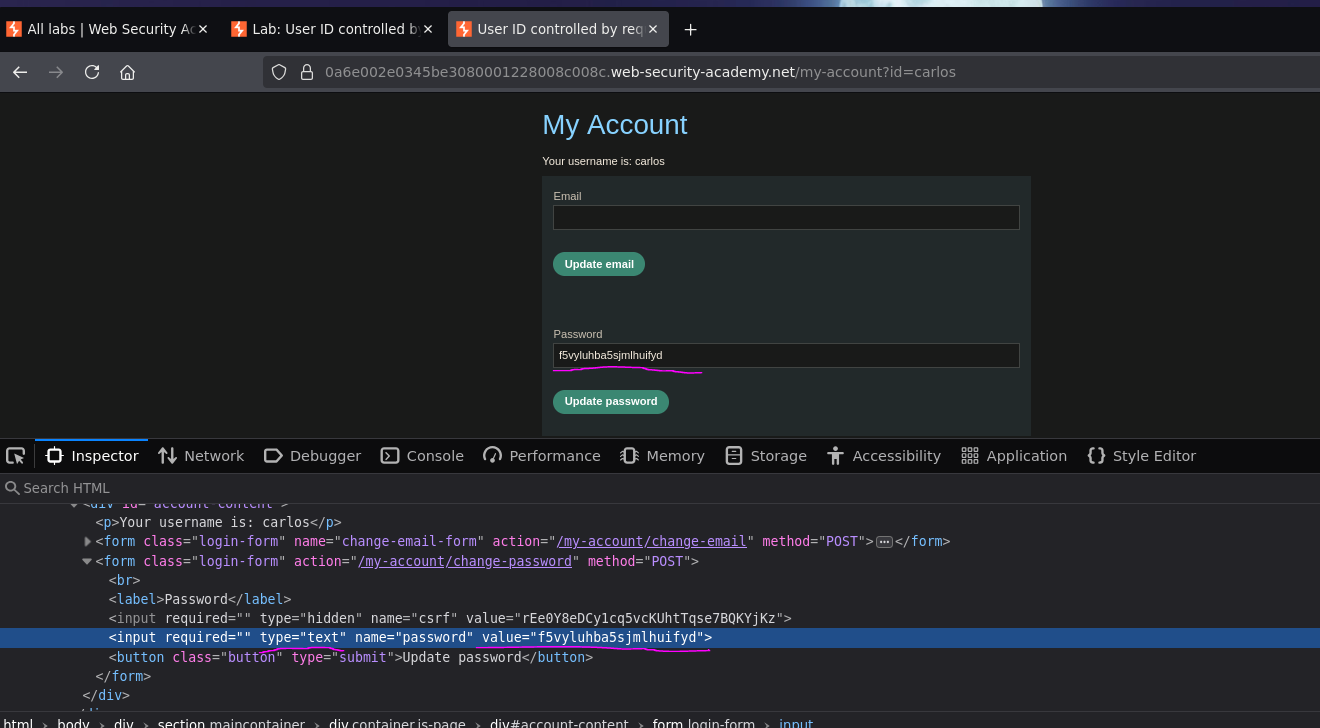Reload the current page
1320x728 pixels.
pos(92,72)
